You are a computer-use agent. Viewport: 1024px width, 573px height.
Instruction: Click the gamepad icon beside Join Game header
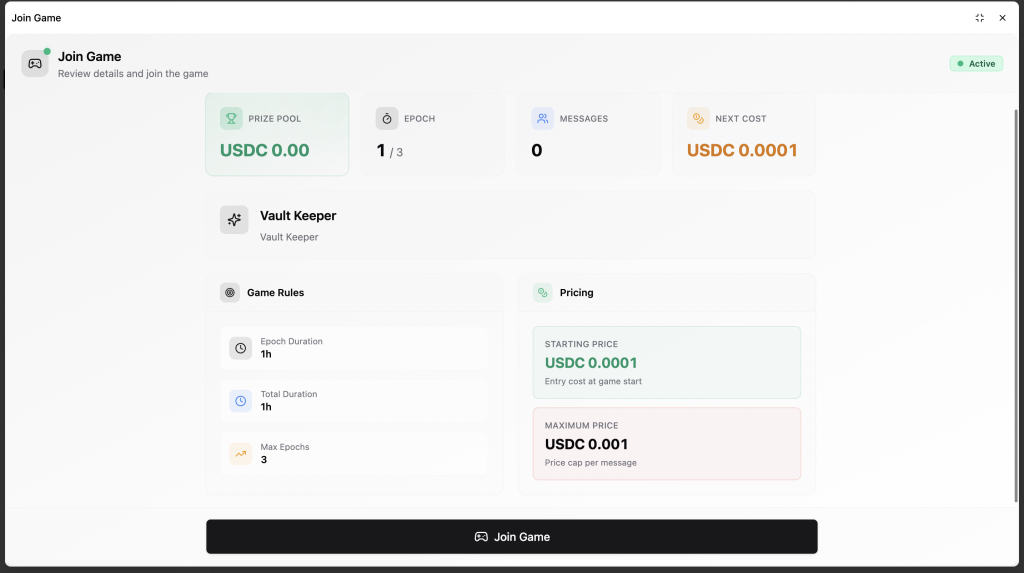pos(35,64)
